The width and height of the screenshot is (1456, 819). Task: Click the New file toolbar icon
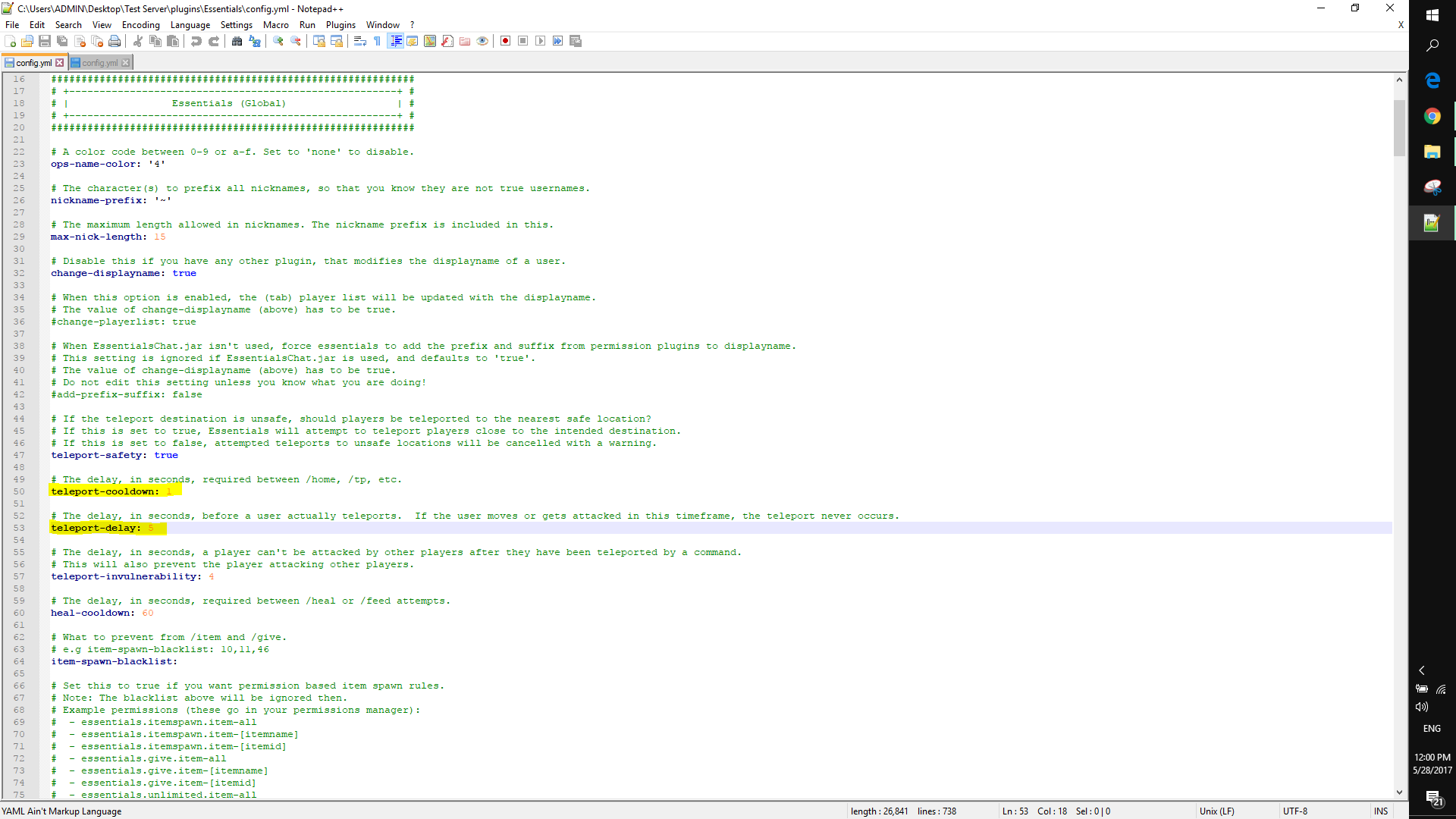click(10, 41)
